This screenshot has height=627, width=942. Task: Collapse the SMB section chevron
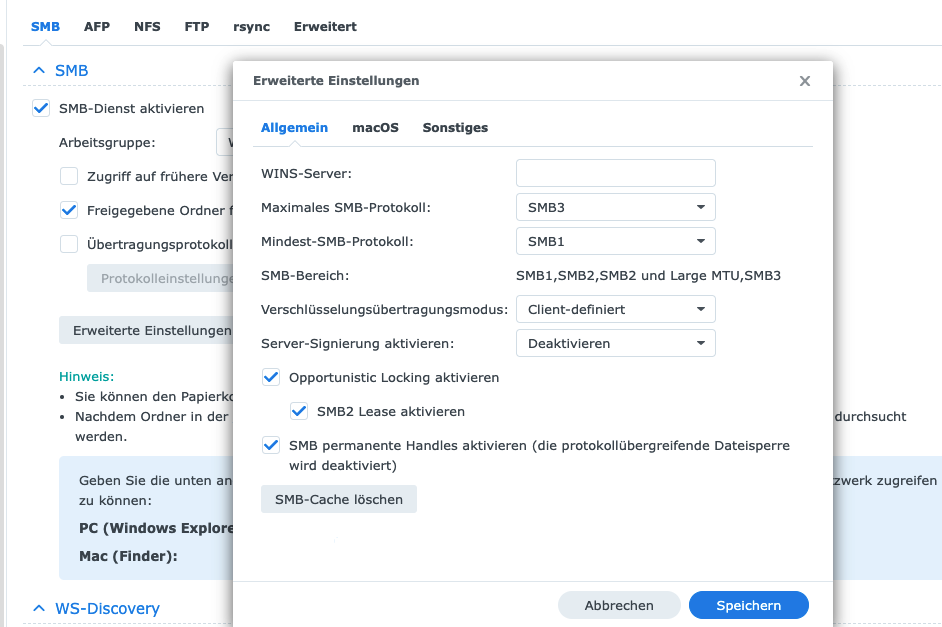39,71
